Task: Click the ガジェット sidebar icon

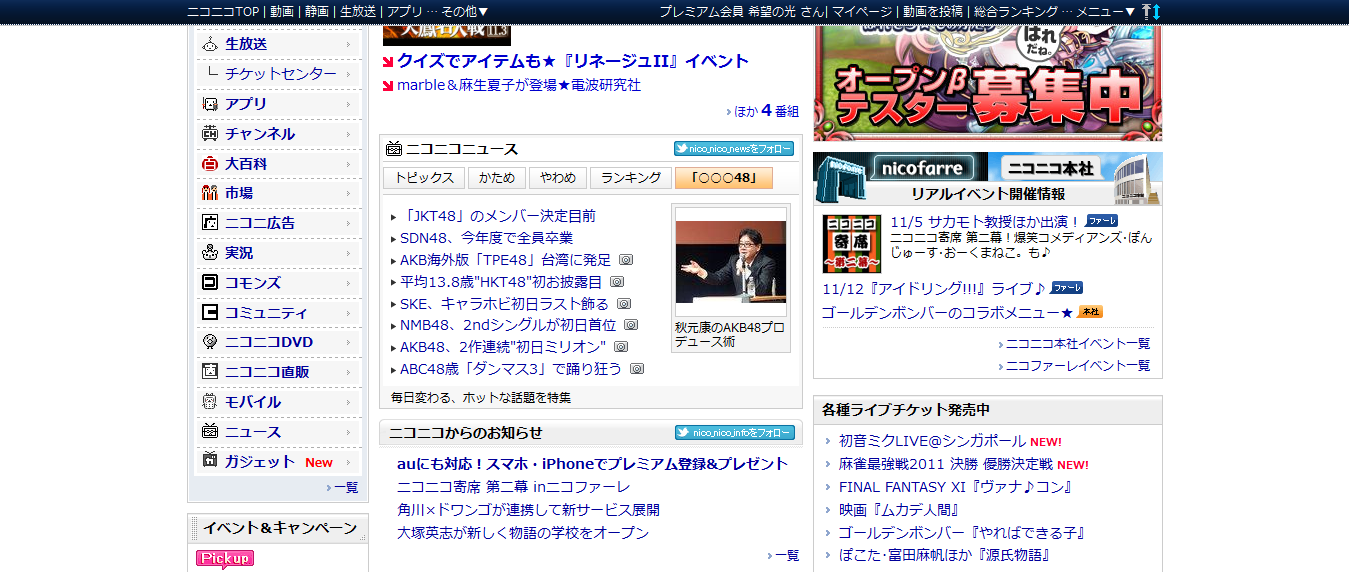Action: pos(210,461)
